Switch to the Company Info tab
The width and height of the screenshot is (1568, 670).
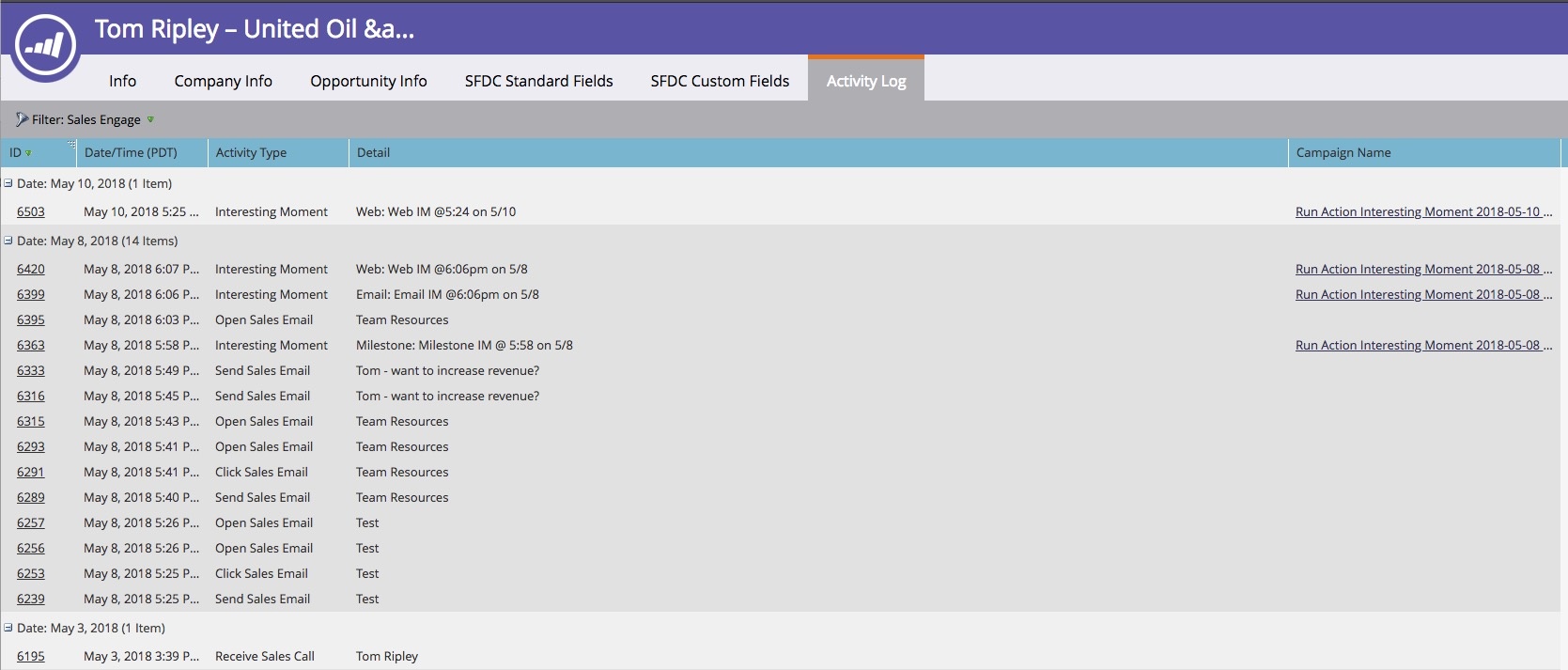coord(223,81)
